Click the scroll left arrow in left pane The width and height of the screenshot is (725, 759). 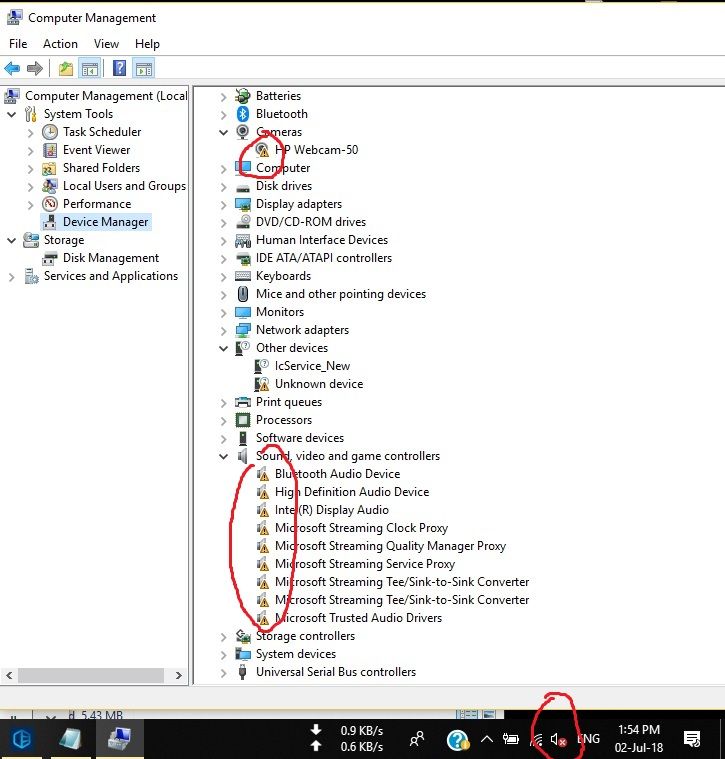coord(9,675)
